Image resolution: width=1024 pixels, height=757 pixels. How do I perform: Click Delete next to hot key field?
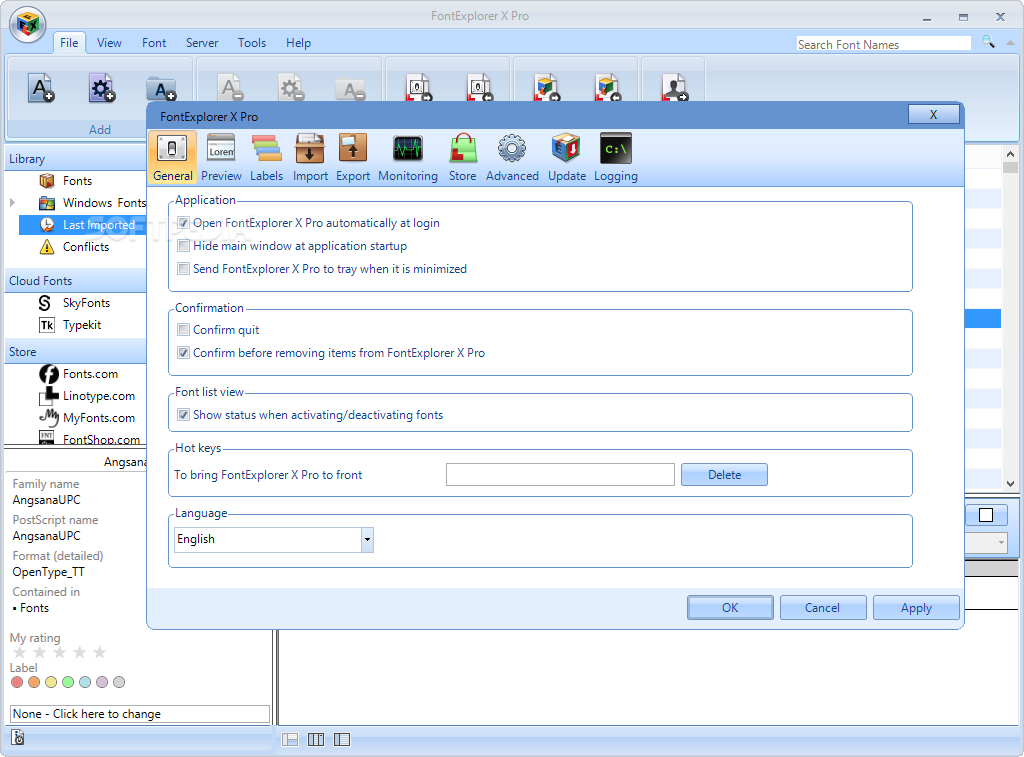(724, 475)
